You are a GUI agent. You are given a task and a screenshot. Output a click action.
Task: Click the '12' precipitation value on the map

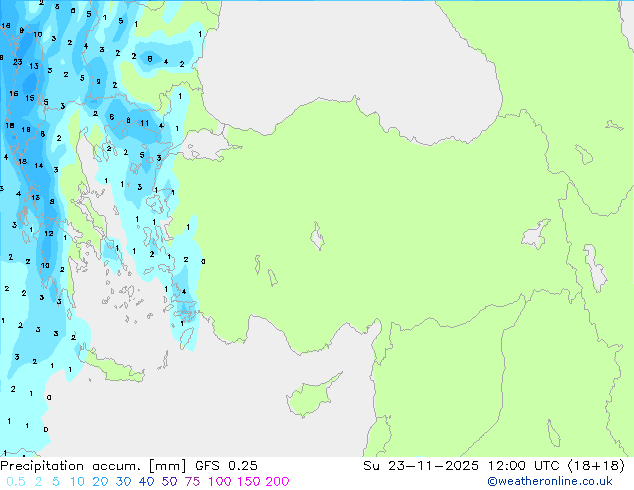(x=49, y=233)
